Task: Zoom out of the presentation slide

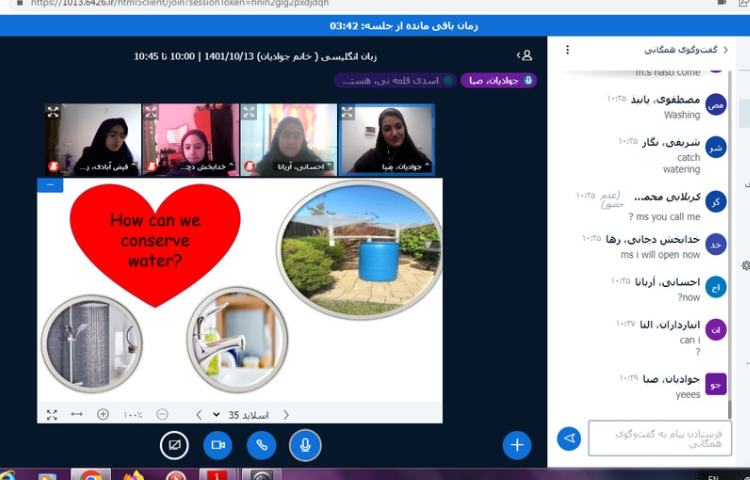Action: pos(162,415)
